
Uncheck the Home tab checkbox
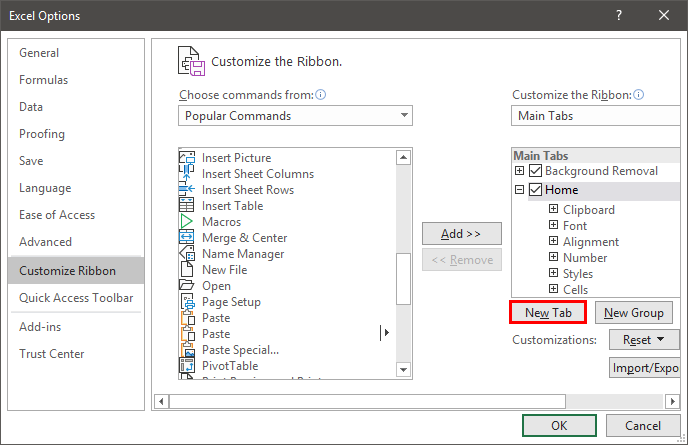pyautogui.click(x=535, y=190)
